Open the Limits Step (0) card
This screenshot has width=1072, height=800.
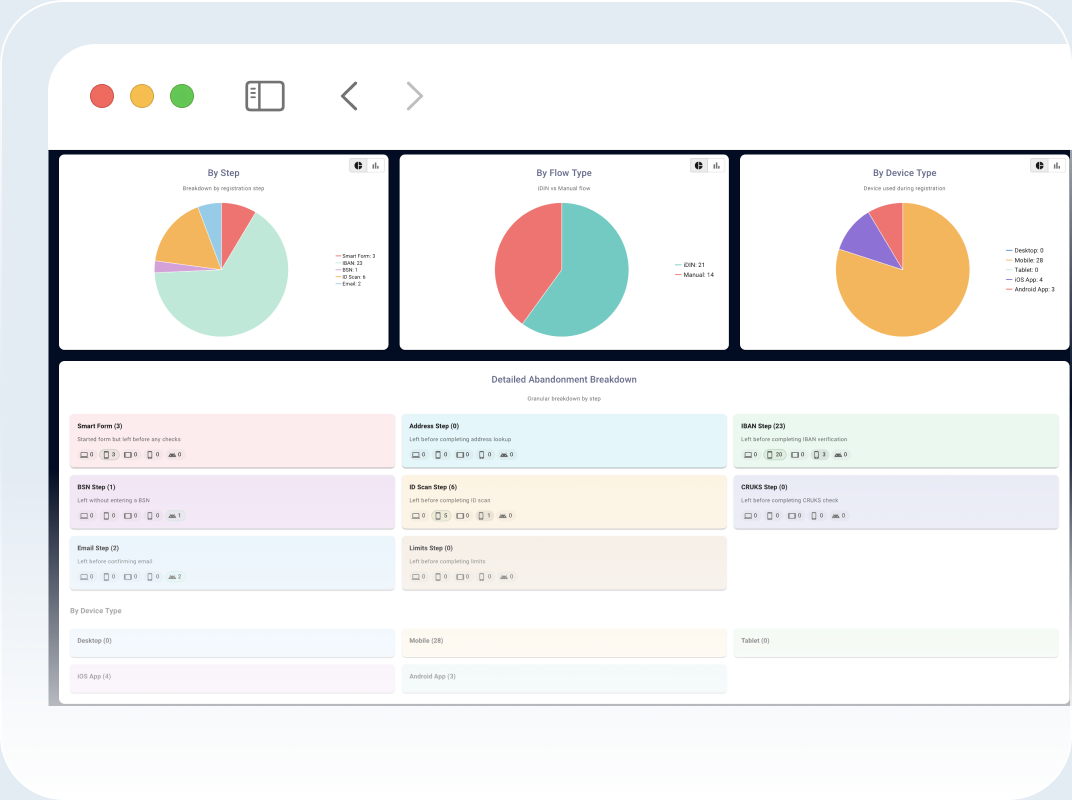(x=564, y=563)
